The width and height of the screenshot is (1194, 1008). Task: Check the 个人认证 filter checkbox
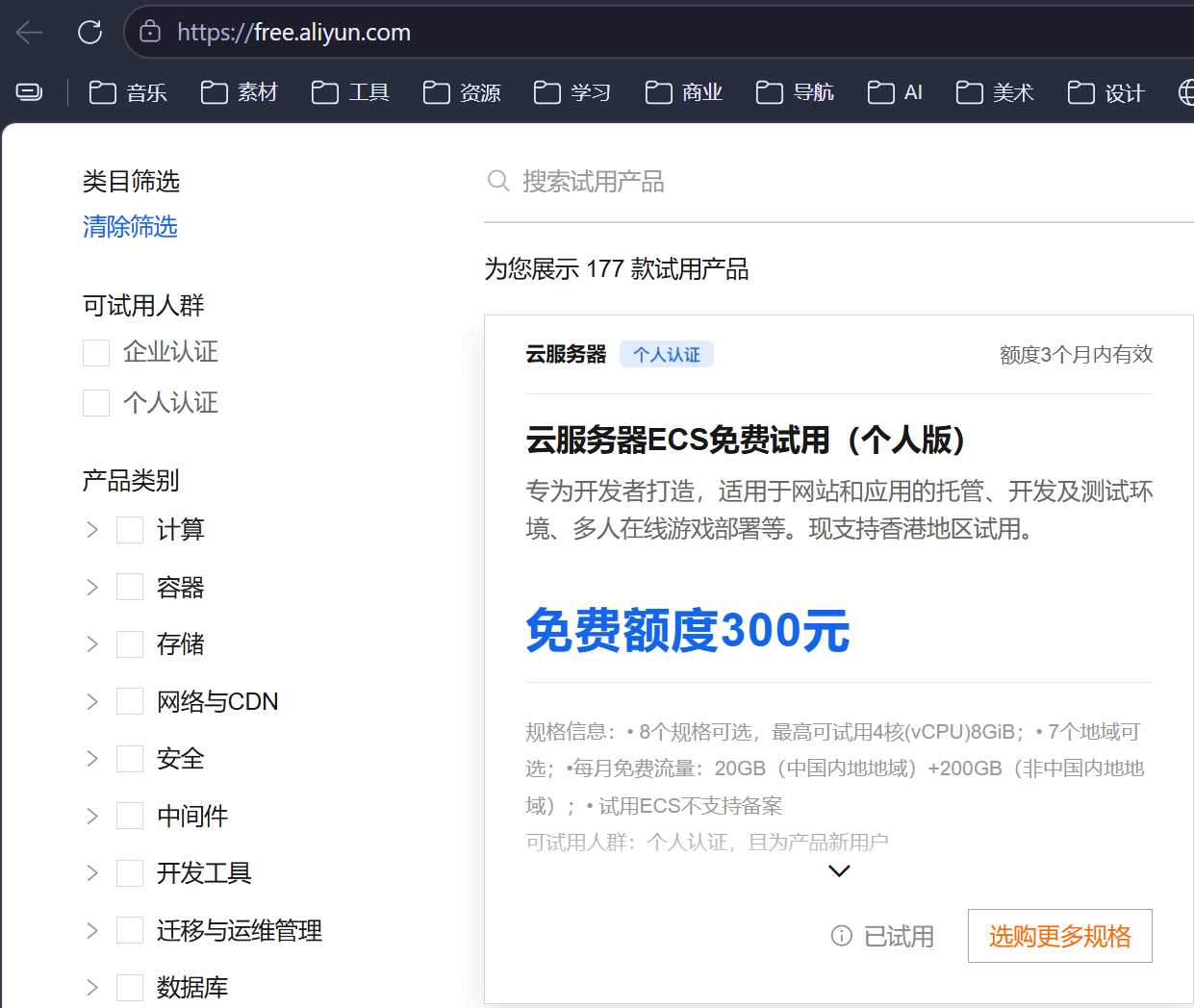(96, 402)
